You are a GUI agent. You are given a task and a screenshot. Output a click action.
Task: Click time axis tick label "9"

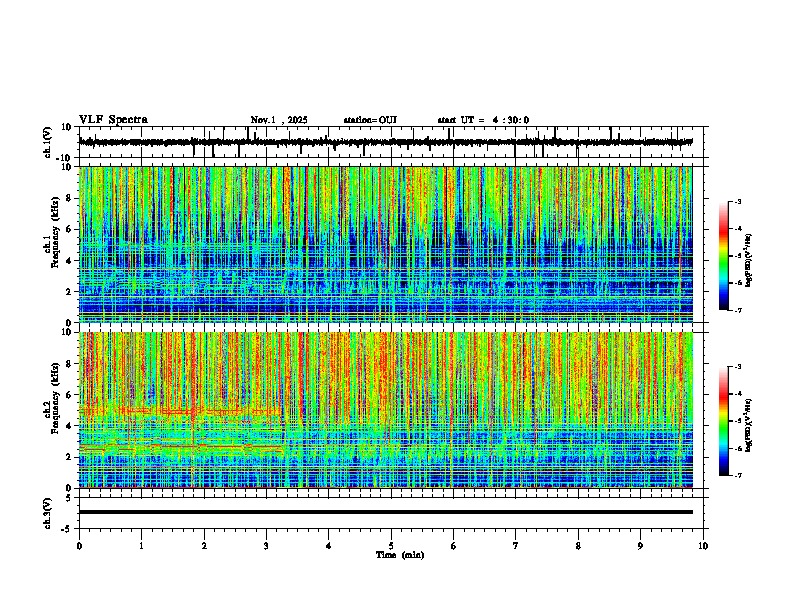[x=640, y=546]
